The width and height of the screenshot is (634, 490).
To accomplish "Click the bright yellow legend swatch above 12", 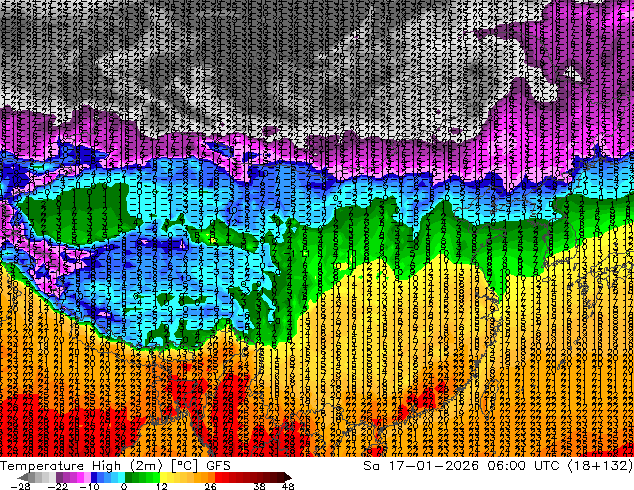I will coord(163,477).
